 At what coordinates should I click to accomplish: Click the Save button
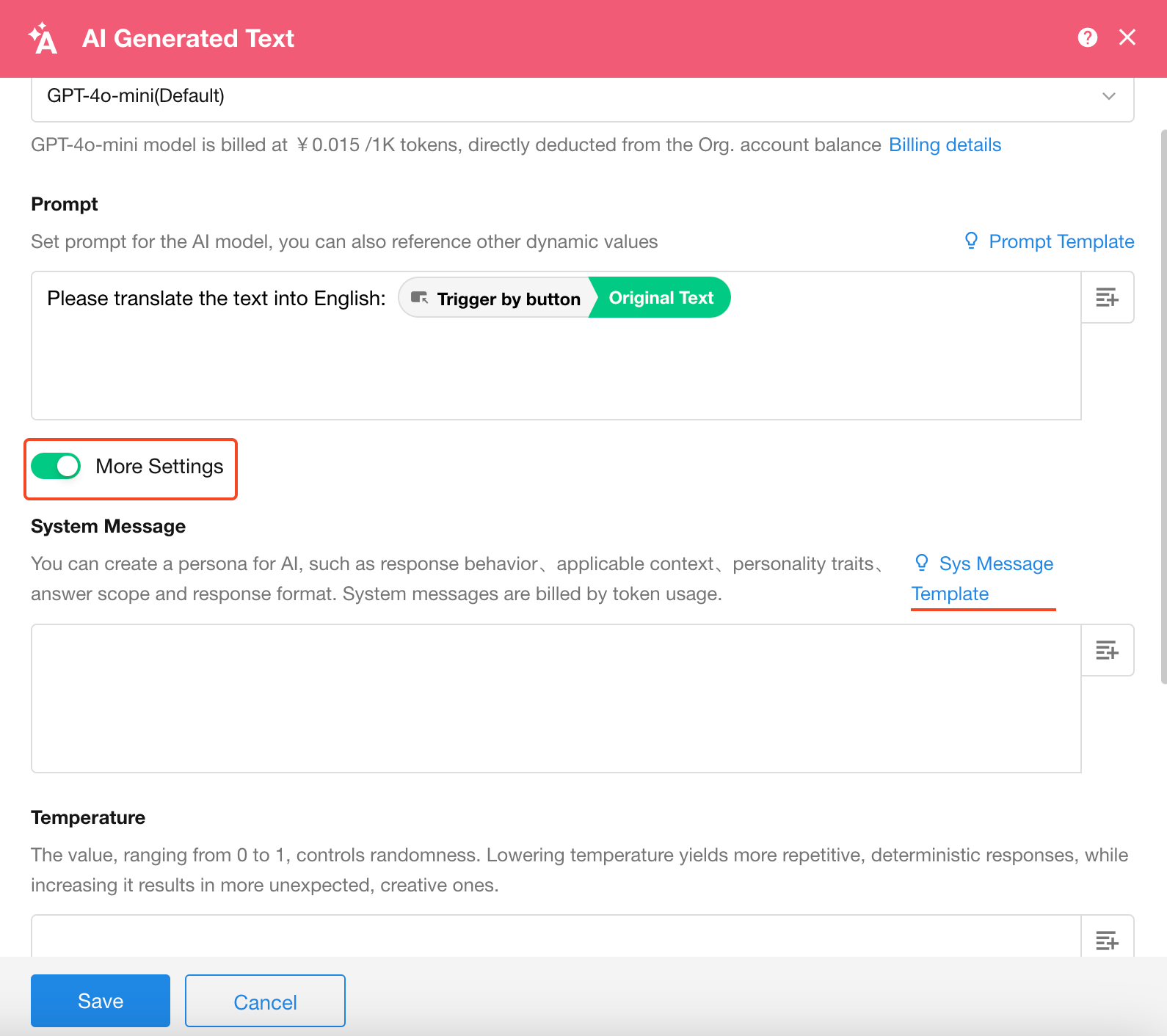(101, 1001)
